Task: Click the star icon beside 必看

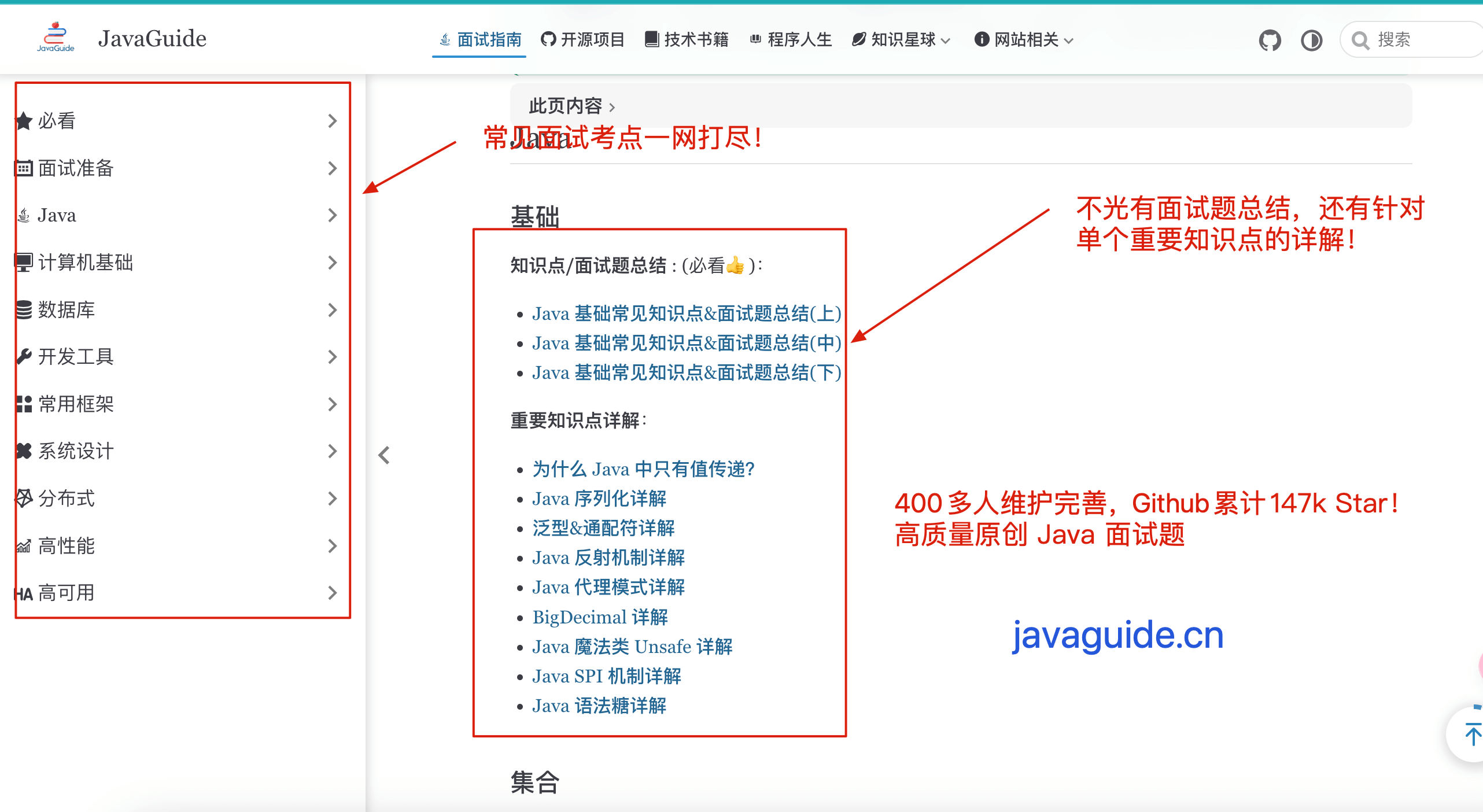Action: 24,120
